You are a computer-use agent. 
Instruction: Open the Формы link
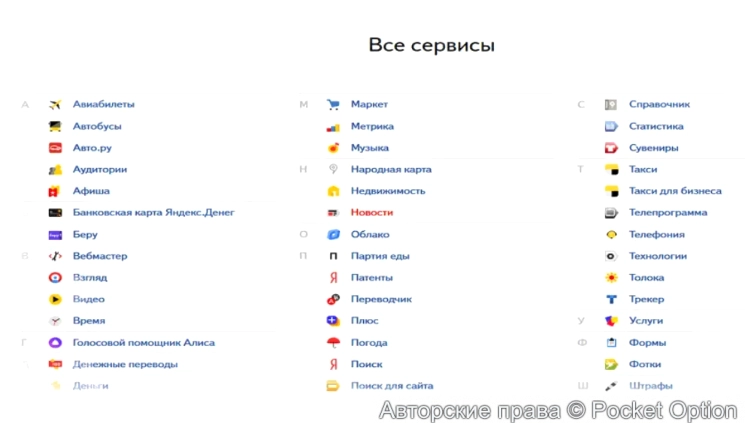click(x=647, y=342)
